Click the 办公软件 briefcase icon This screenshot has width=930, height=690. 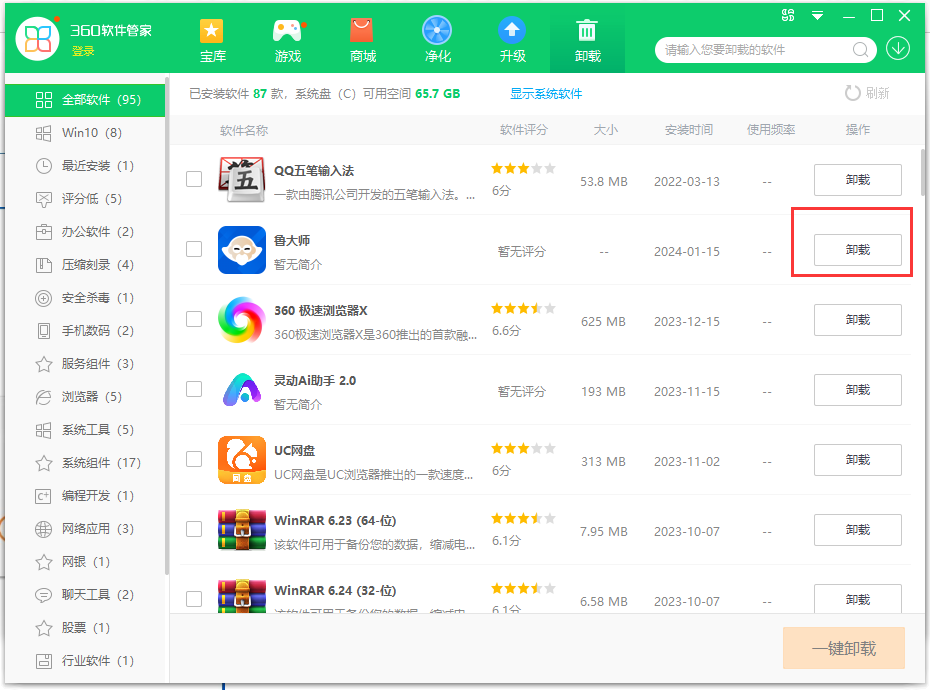click(44, 232)
